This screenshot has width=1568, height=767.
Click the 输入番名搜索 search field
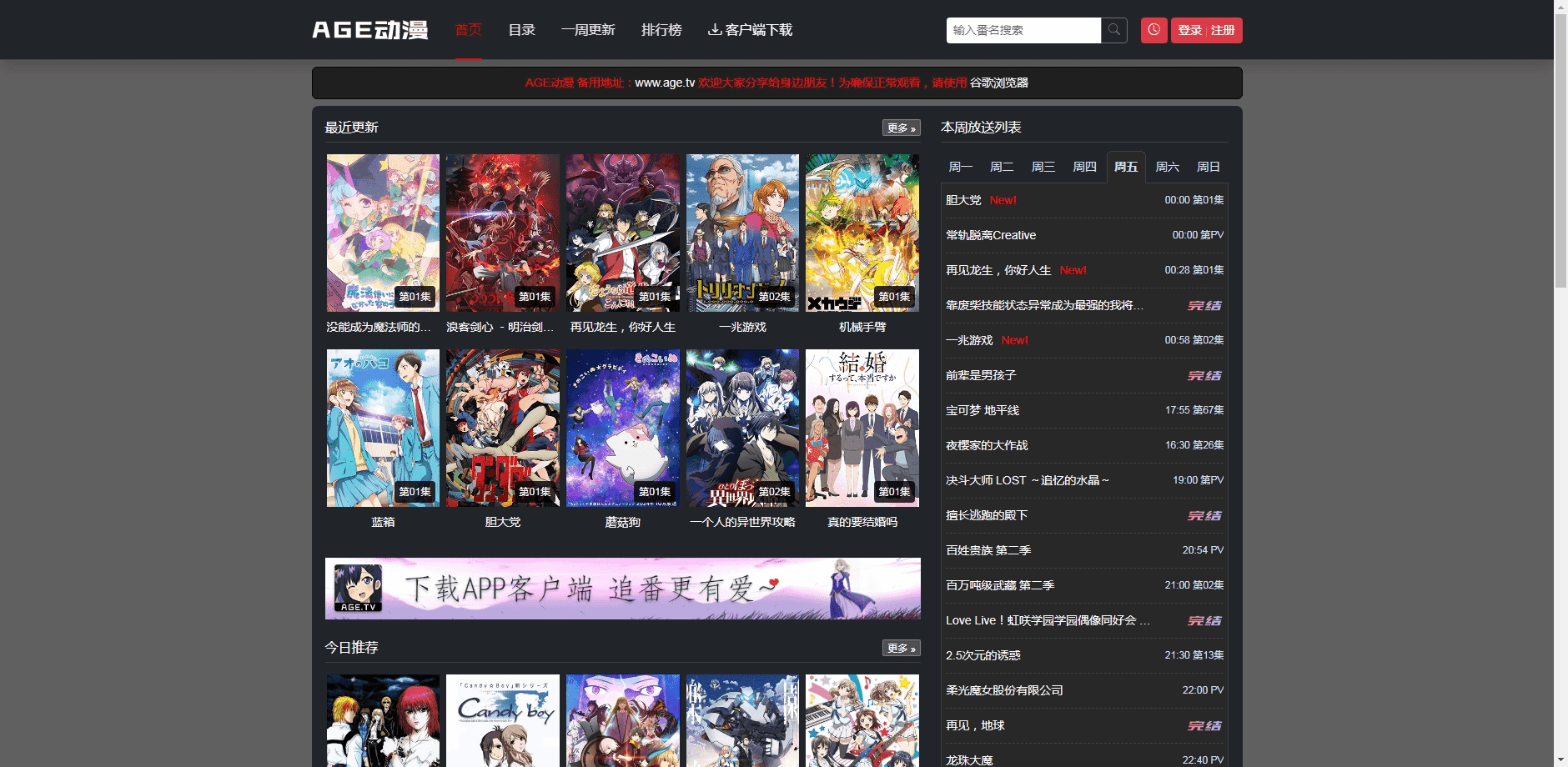(1023, 30)
